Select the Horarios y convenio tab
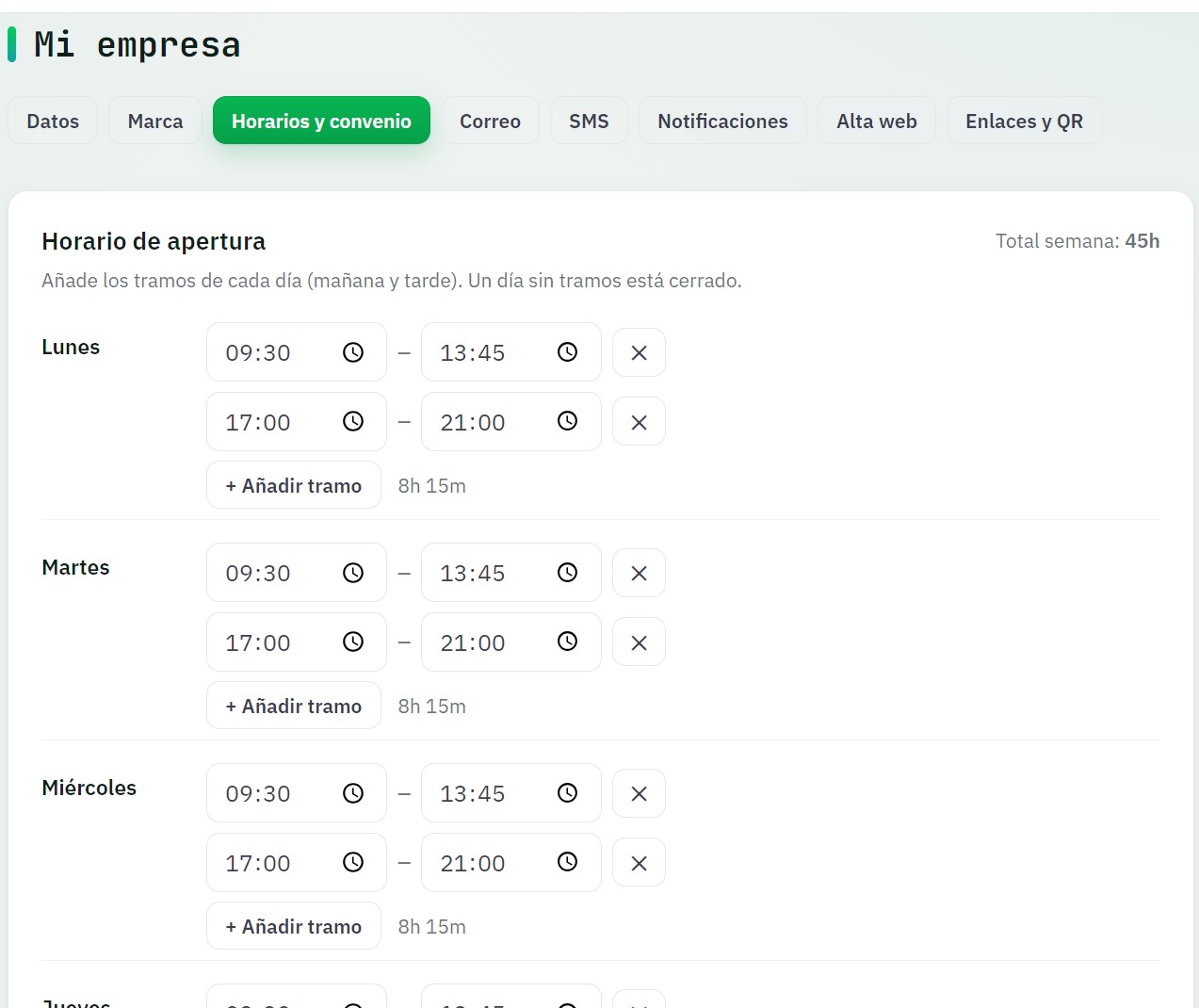Screen dimensions: 1199x1008 (x=321, y=121)
